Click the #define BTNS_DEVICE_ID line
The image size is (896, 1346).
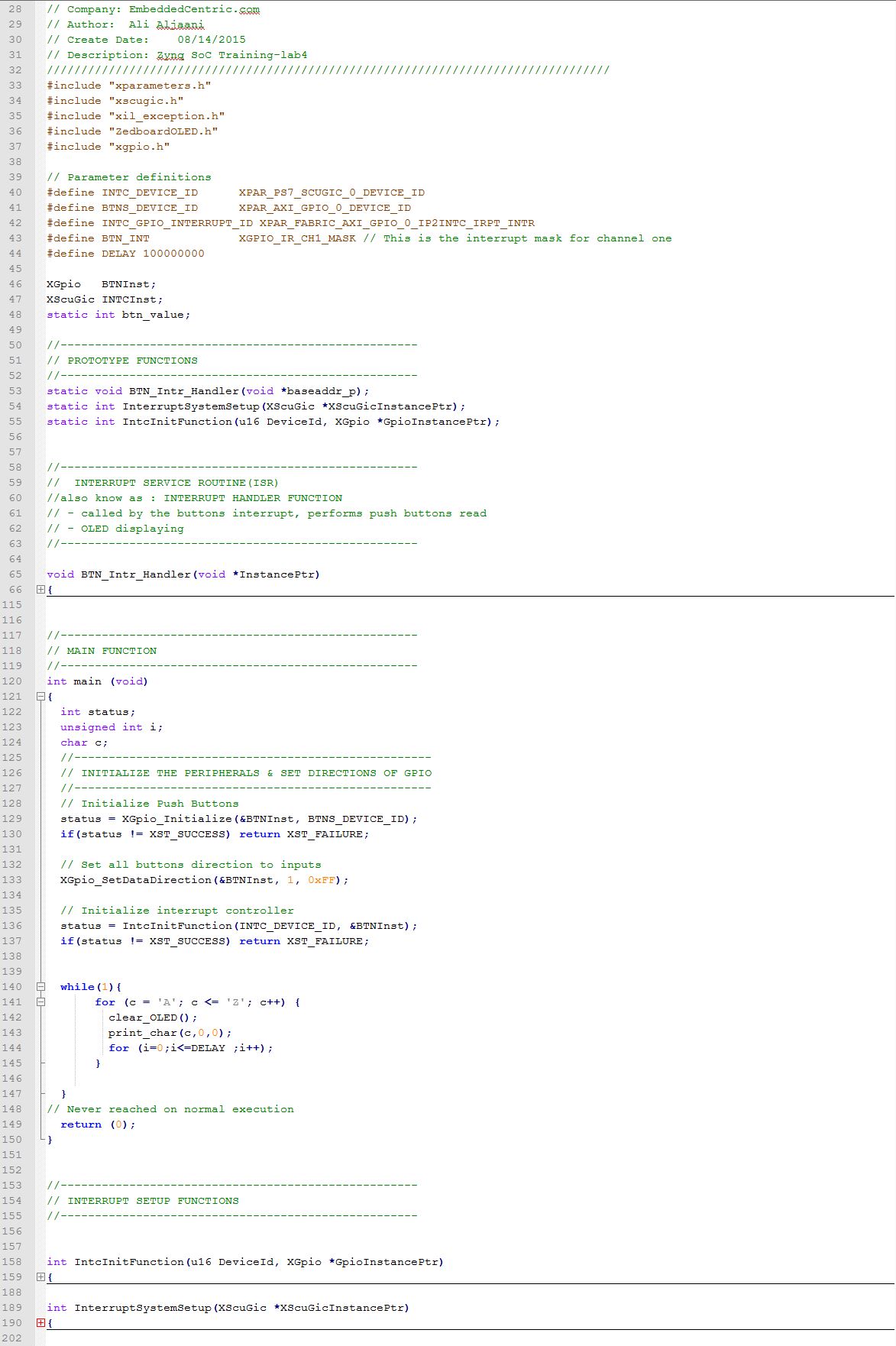(229, 208)
